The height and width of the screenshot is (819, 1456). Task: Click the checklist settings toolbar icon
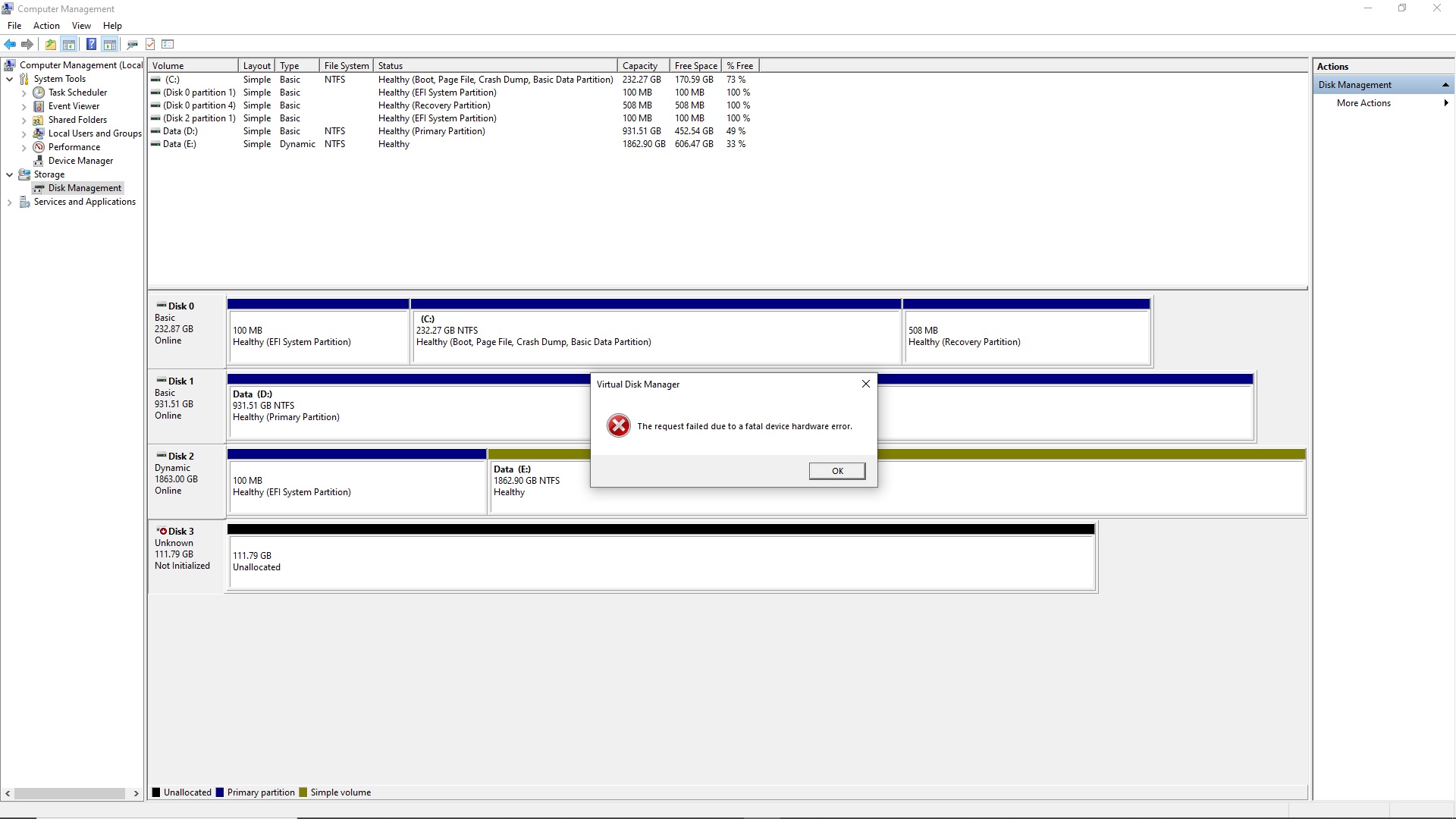click(168, 44)
